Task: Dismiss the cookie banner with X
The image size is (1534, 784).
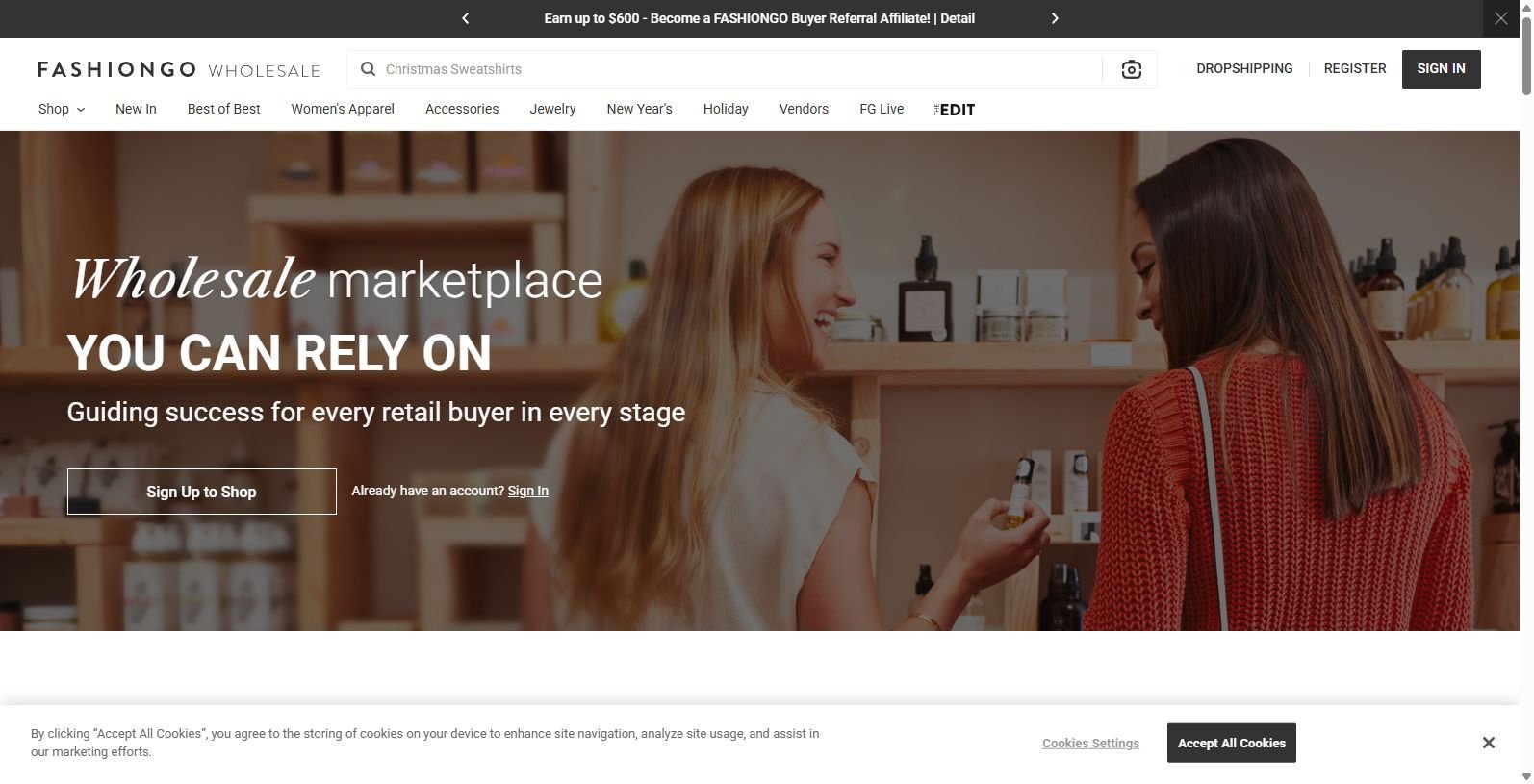Action: [x=1489, y=743]
